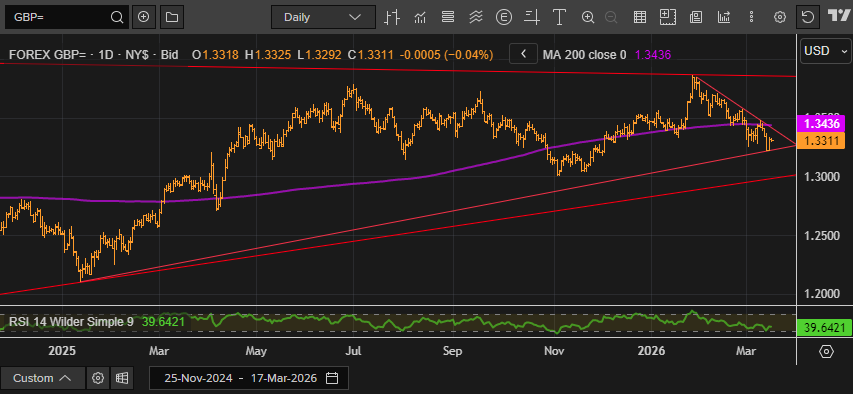Click the reset undo arrow button
This screenshot has width=853, height=394.
click(808, 17)
